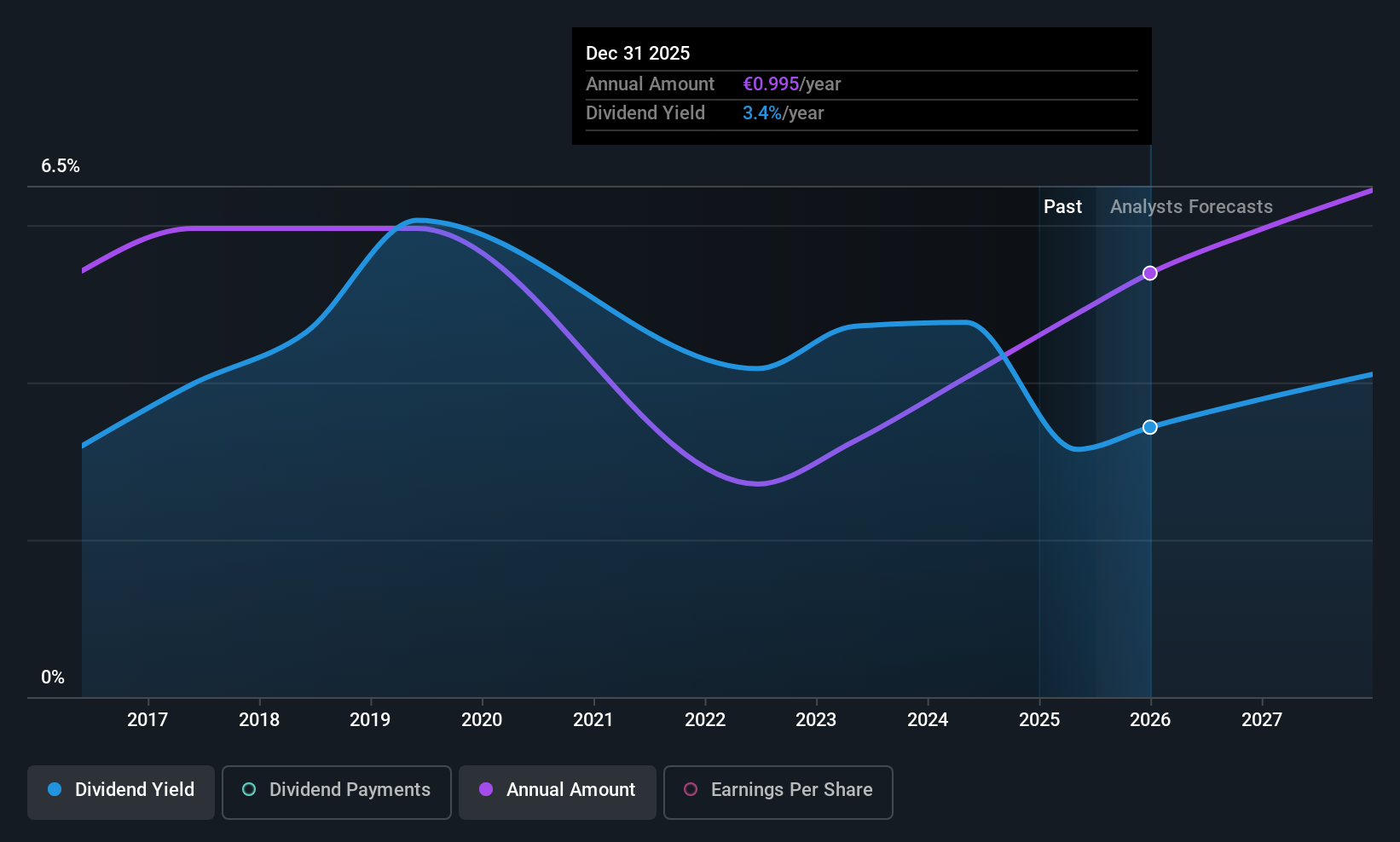Click the 3.4%/year dividend yield value
1400x842 pixels.
pyautogui.click(x=784, y=113)
